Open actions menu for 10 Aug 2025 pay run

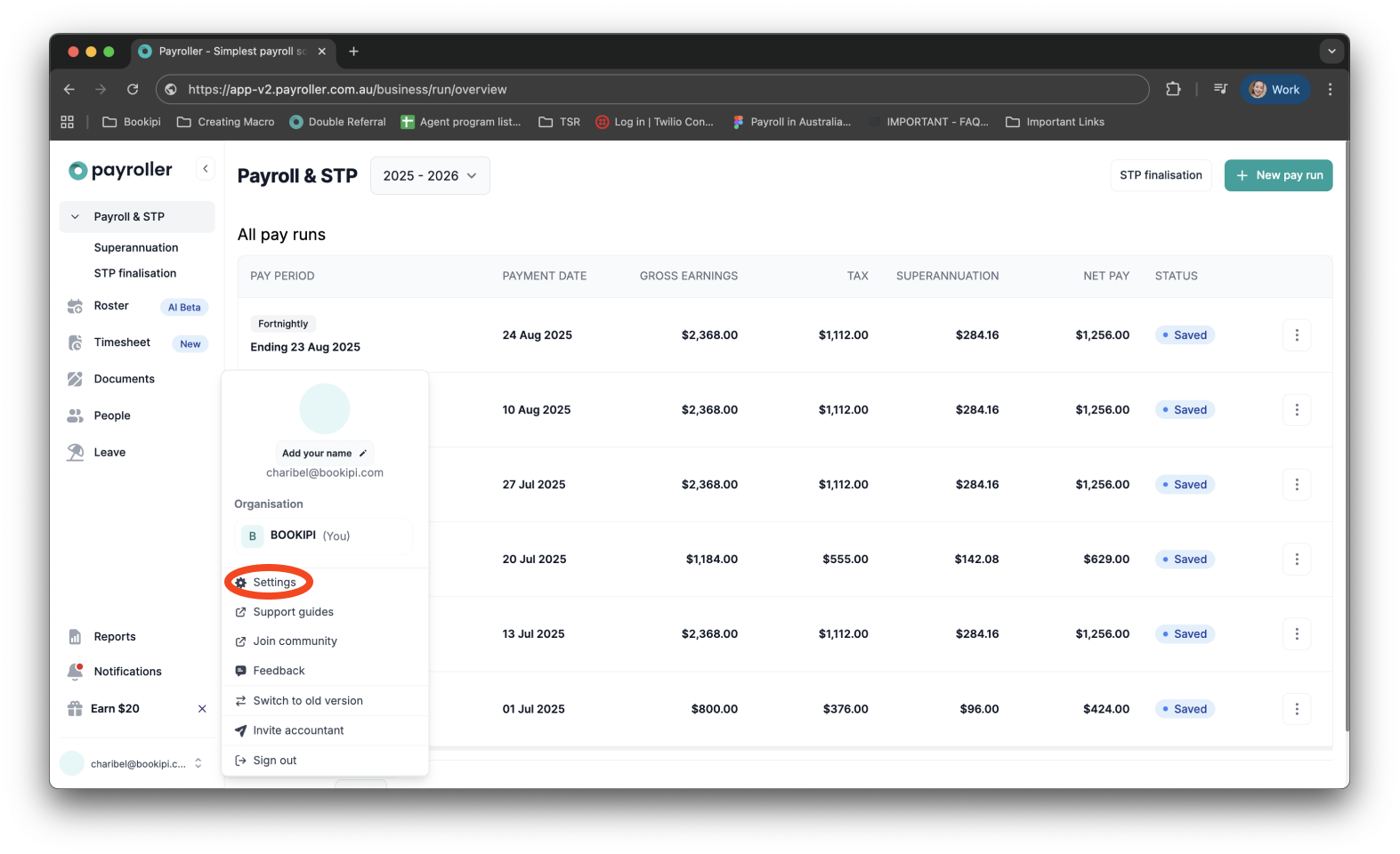tap(1297, 410)
